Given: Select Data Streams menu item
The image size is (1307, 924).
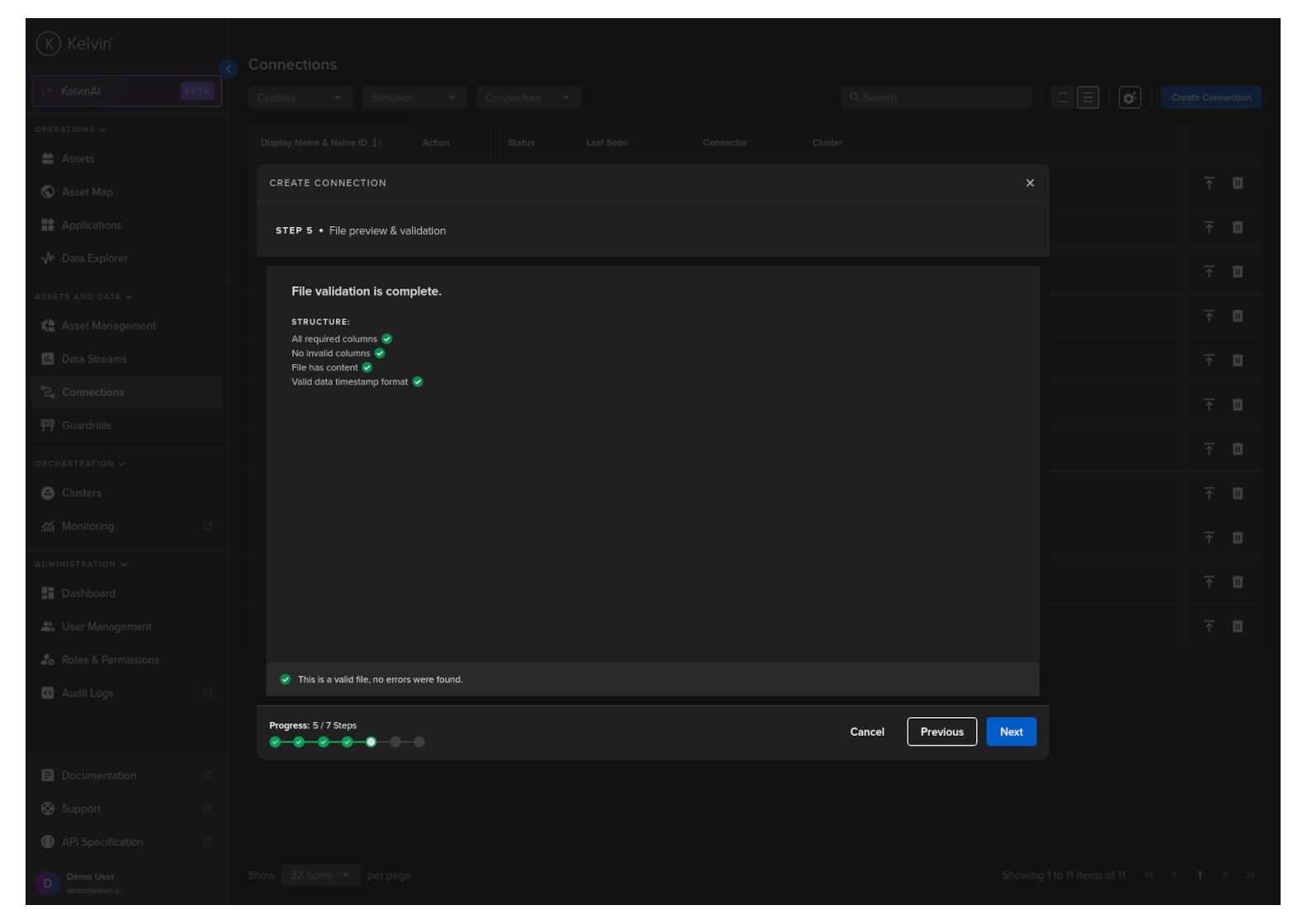Looking at the screenshot, I should 94,359.
